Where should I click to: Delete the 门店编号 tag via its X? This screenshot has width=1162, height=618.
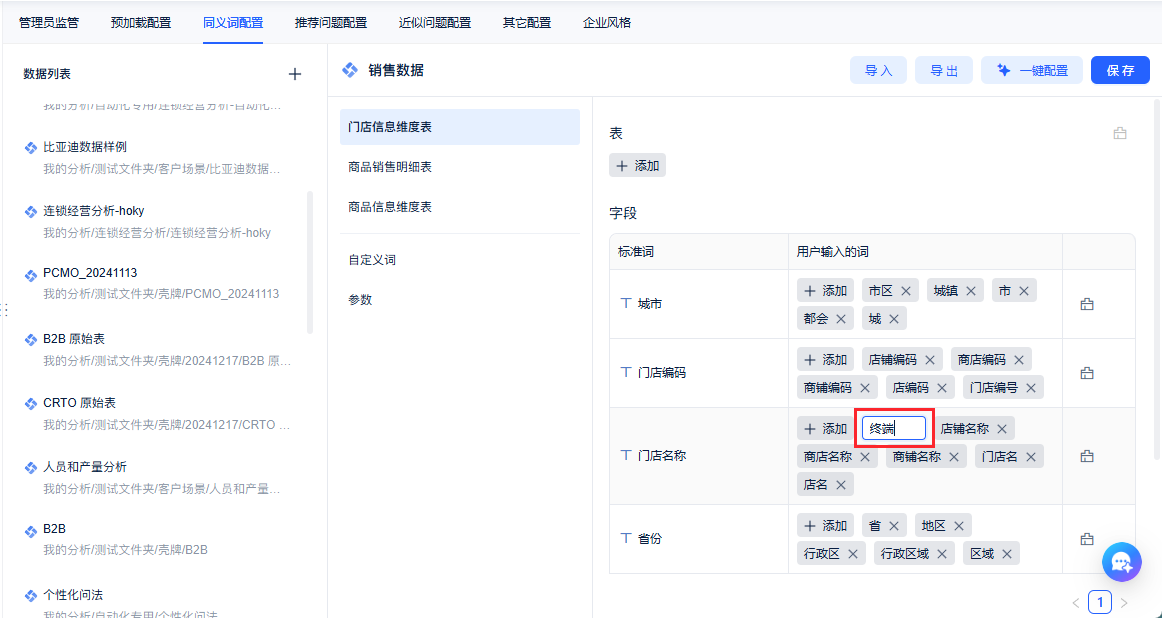click(x=1031, y=388)
